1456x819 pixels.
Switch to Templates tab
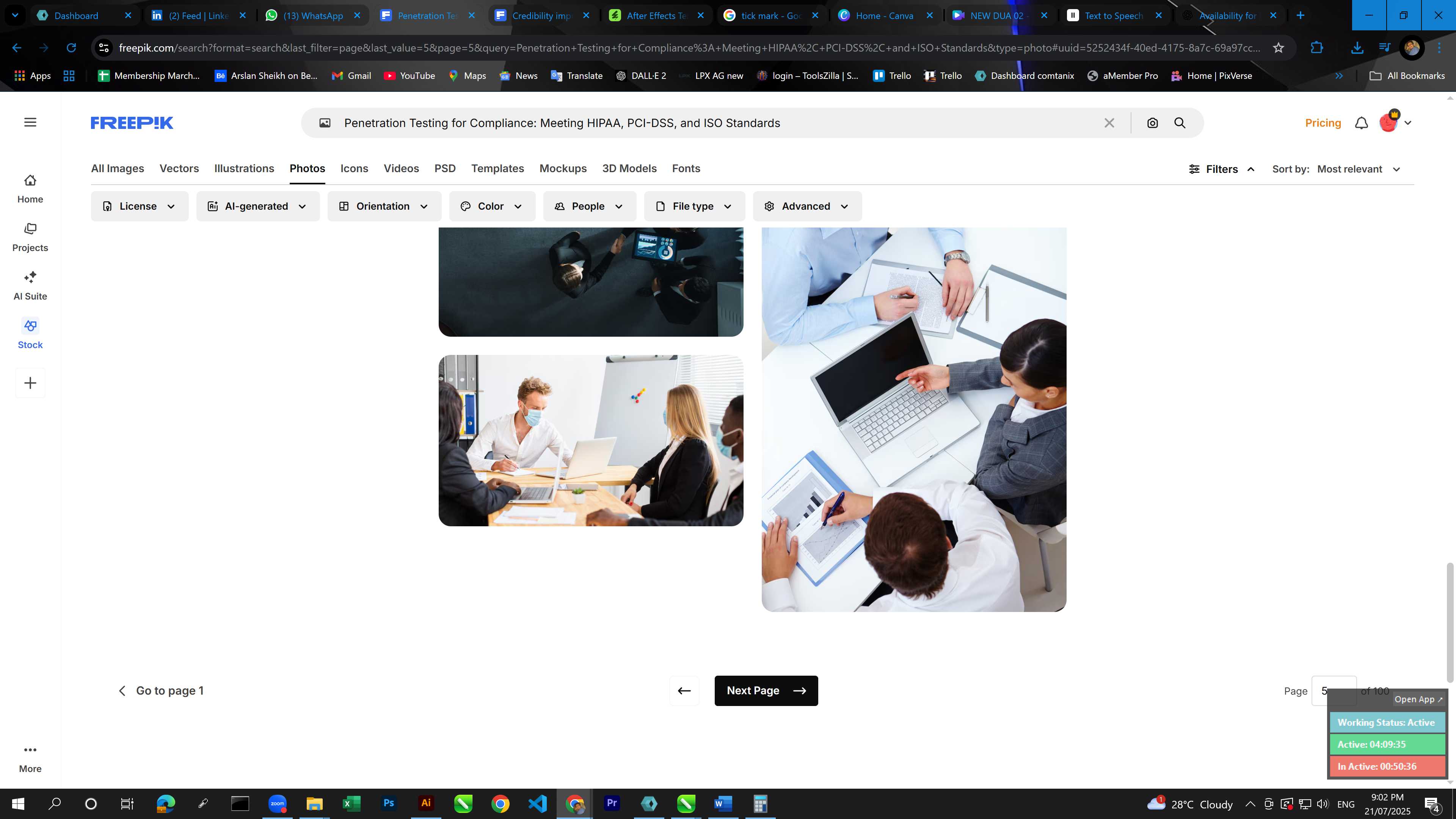coord(497,168)
